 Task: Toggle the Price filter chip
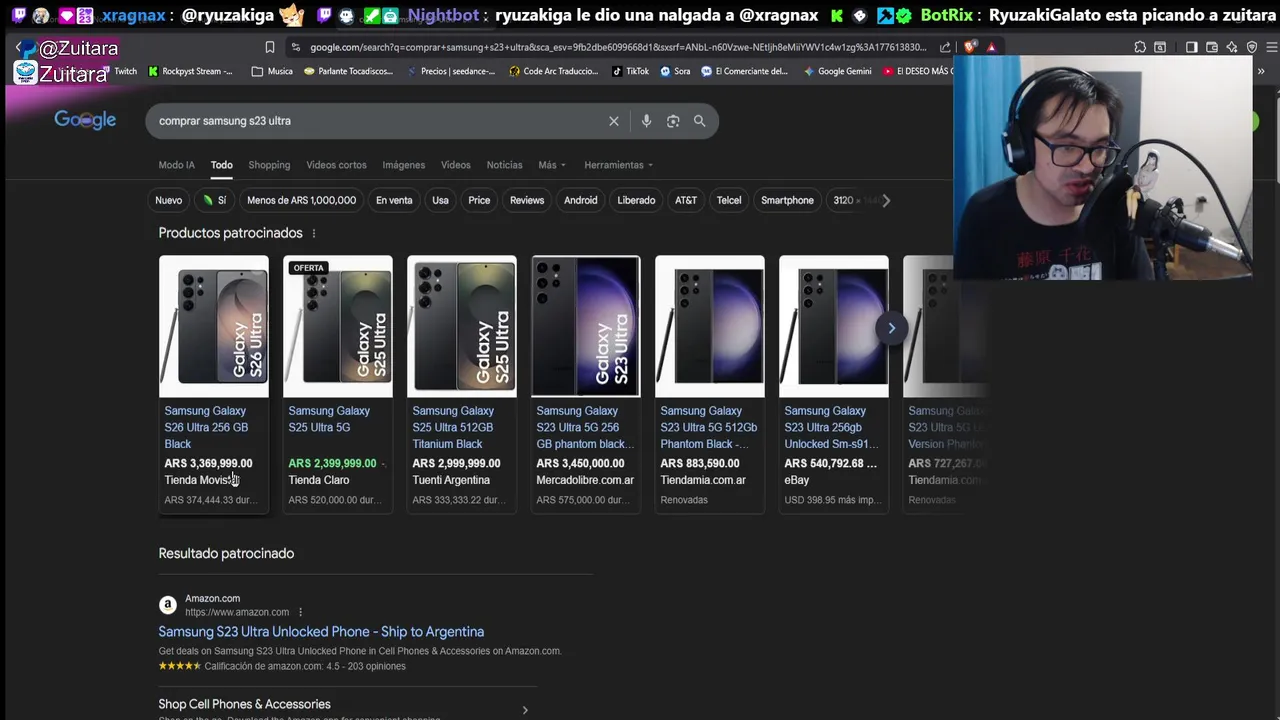point(479,200)
